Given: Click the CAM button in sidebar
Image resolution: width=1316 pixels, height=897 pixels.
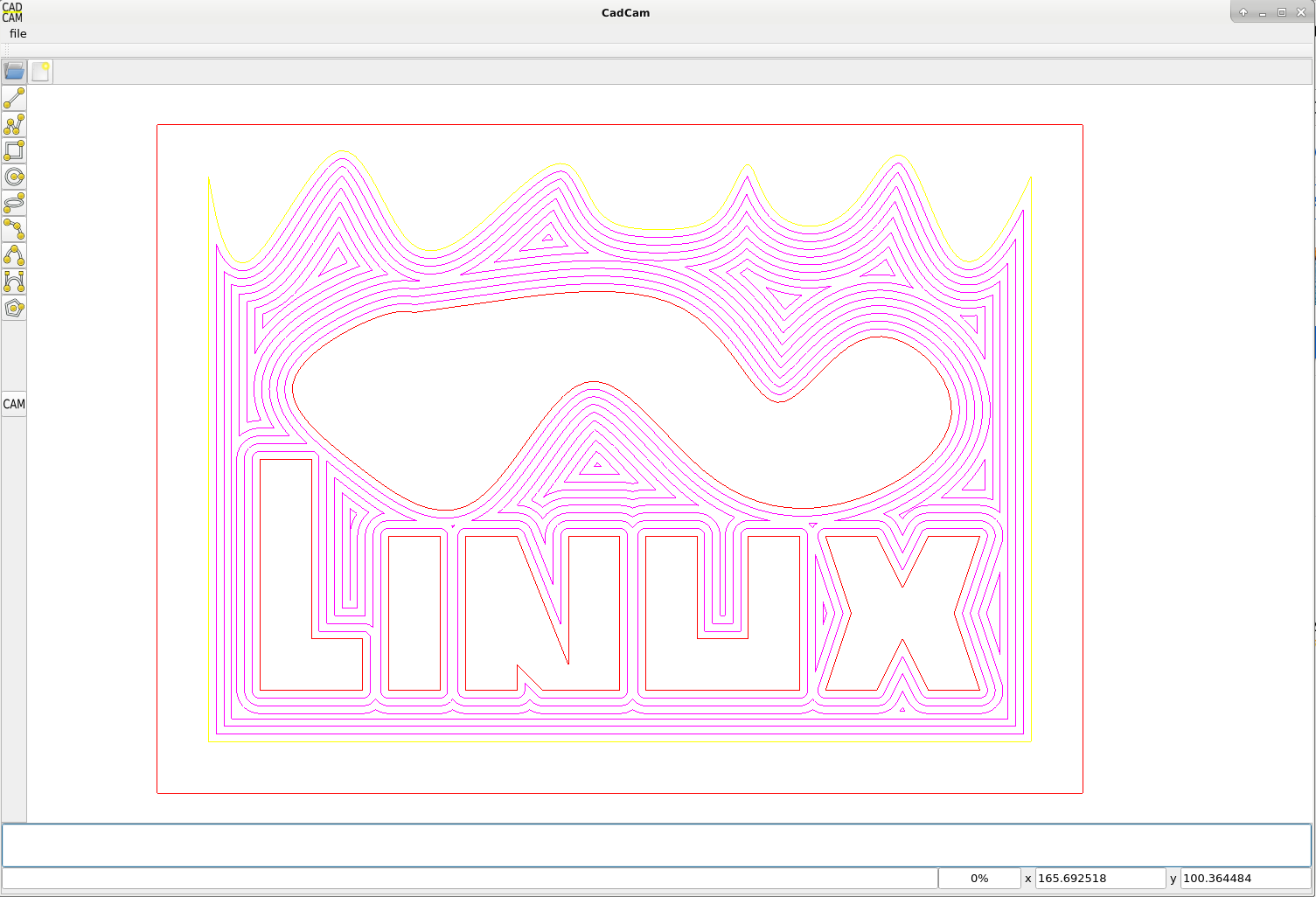Looking at the screenshot, I should point(14,404).
